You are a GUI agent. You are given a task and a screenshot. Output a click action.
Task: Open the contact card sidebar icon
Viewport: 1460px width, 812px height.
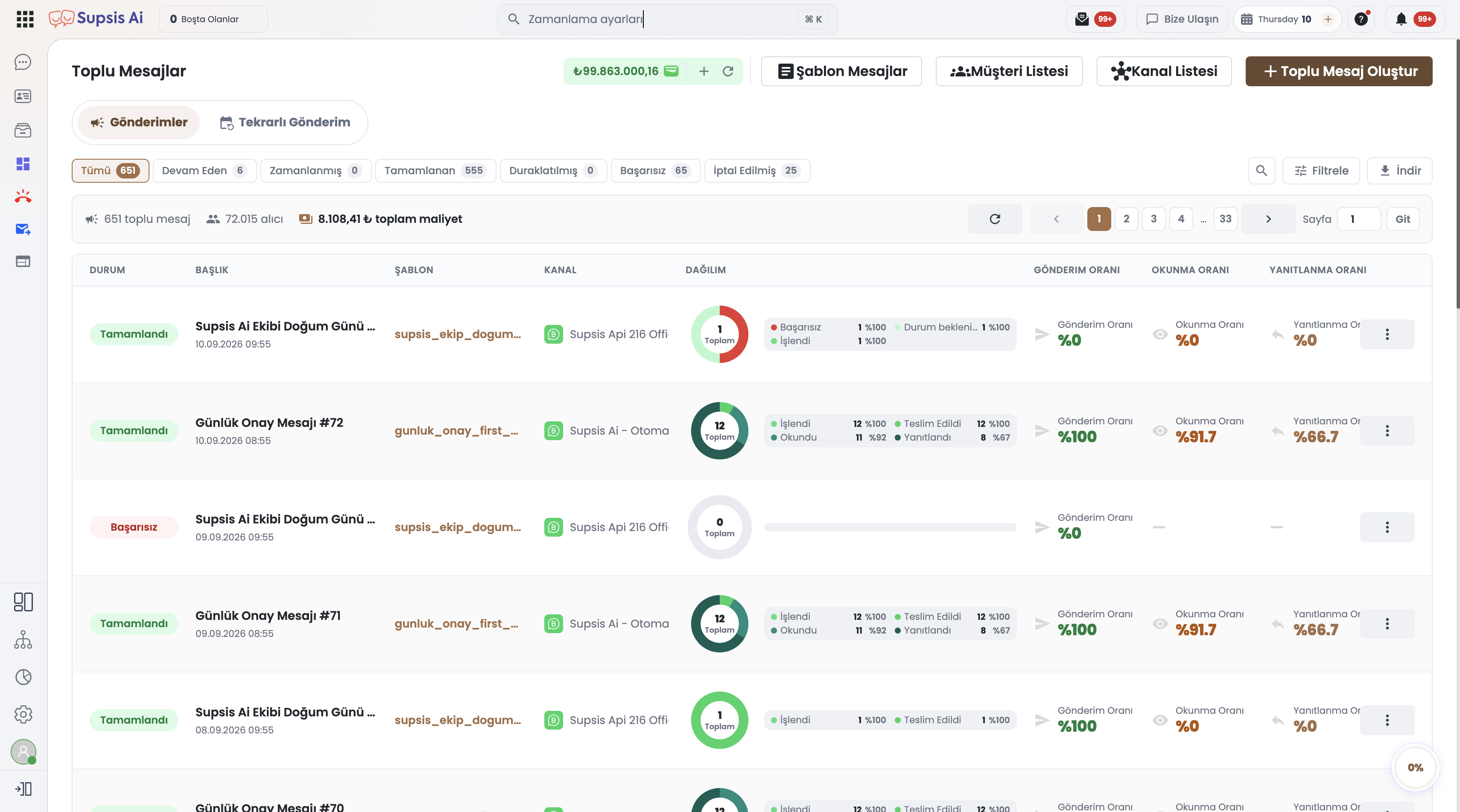(23, 96)
